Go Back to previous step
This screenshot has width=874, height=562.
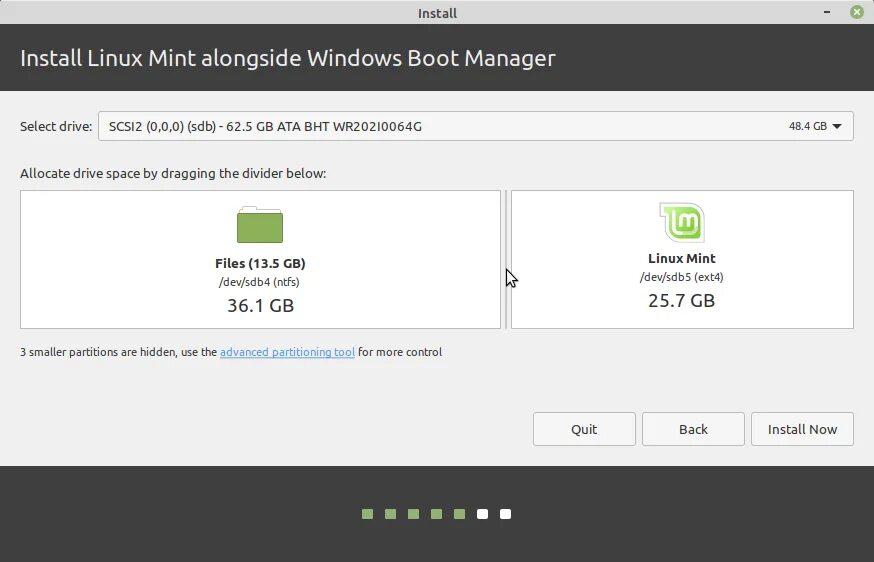click(693, 429)
